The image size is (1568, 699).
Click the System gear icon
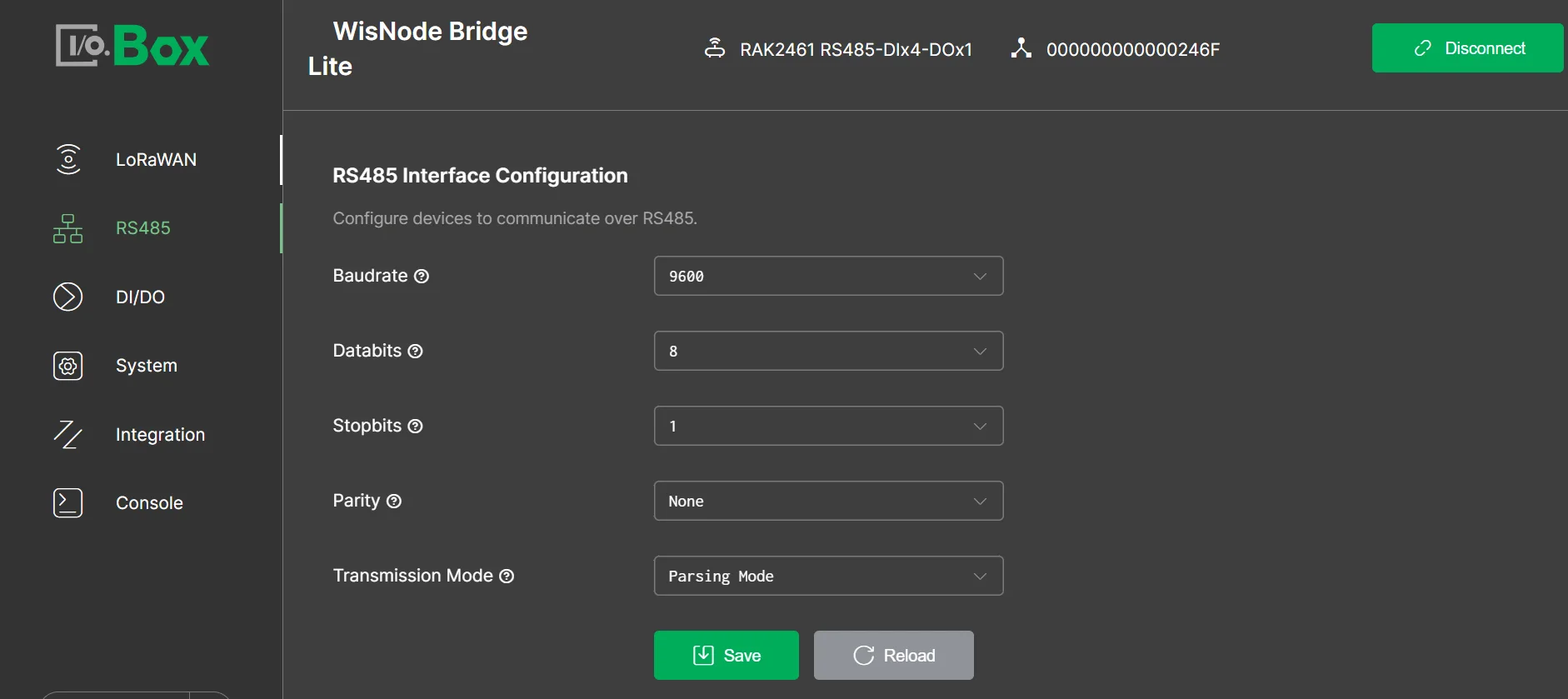pos(68,366)
